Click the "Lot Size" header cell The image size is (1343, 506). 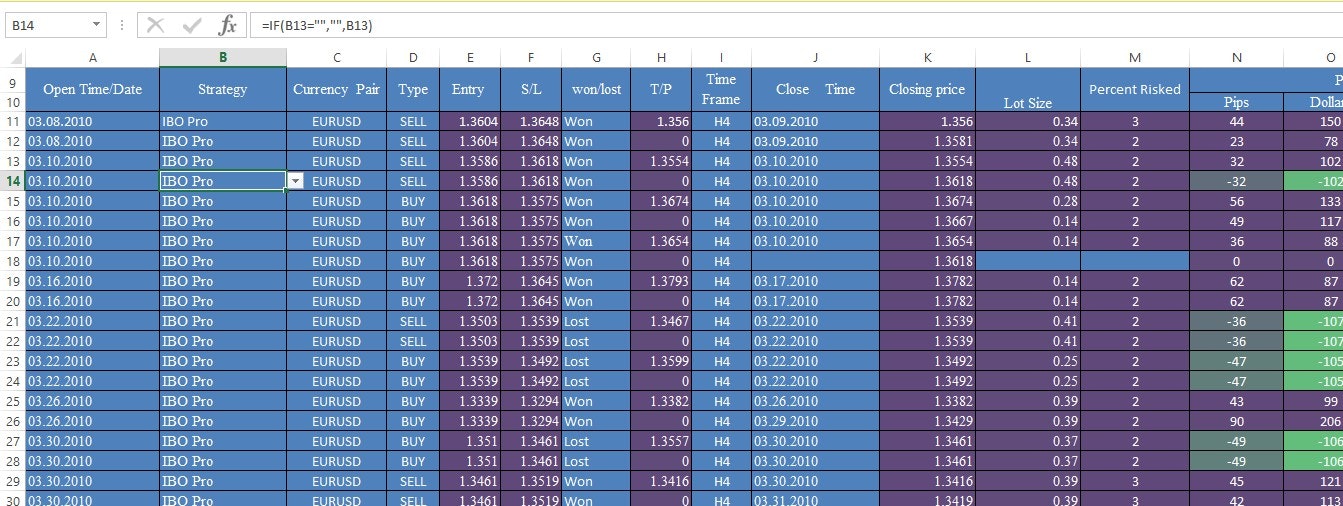[x=1028, y=89]
